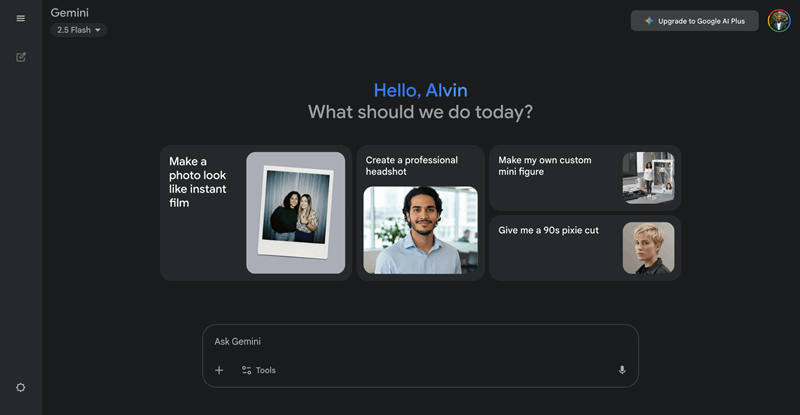This screenshot has width=800, height=415.
Task: Click the polaroid instant film thumbnail
Action: point(295,213)
